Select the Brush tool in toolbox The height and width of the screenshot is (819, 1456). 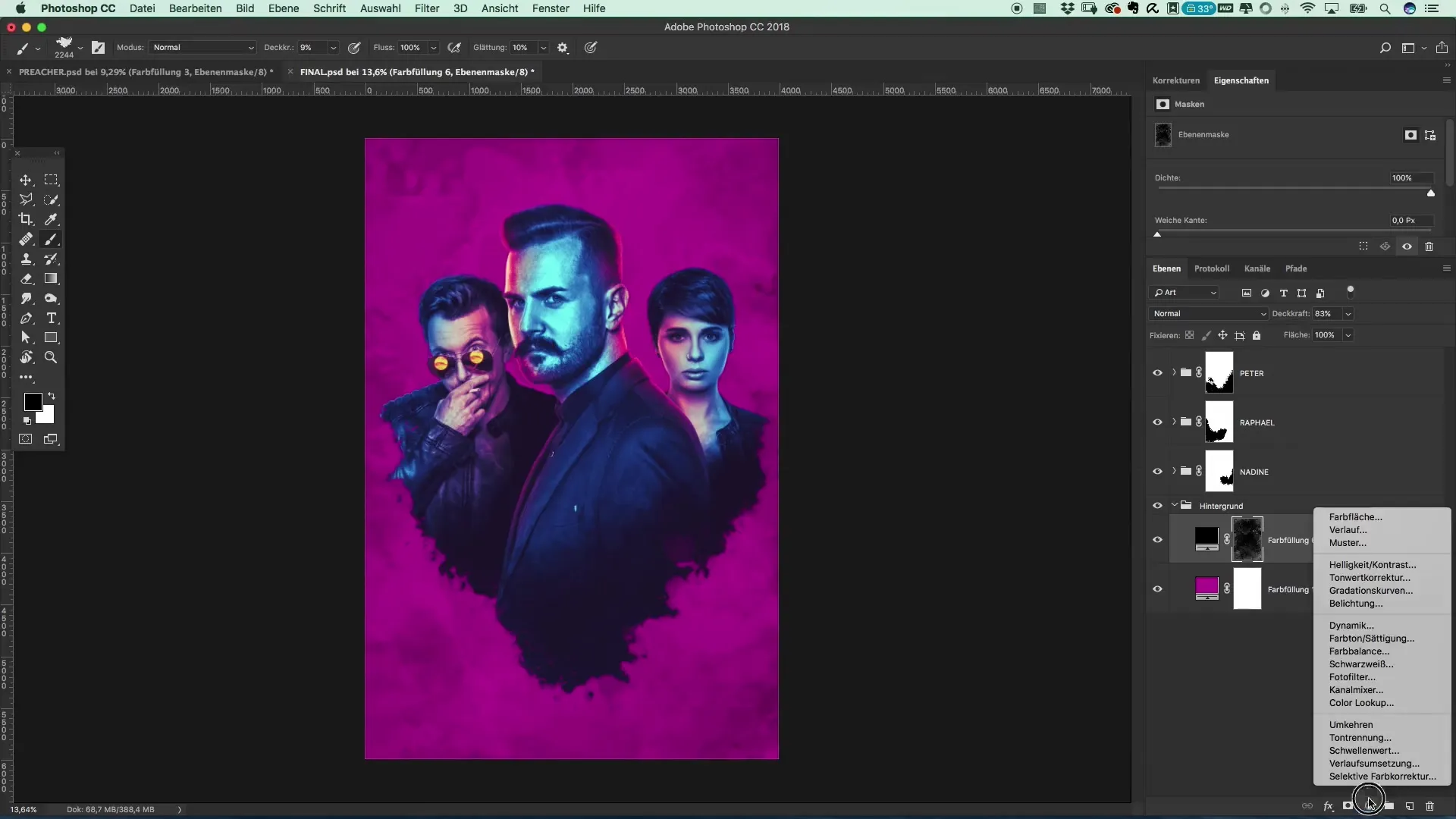51,239
